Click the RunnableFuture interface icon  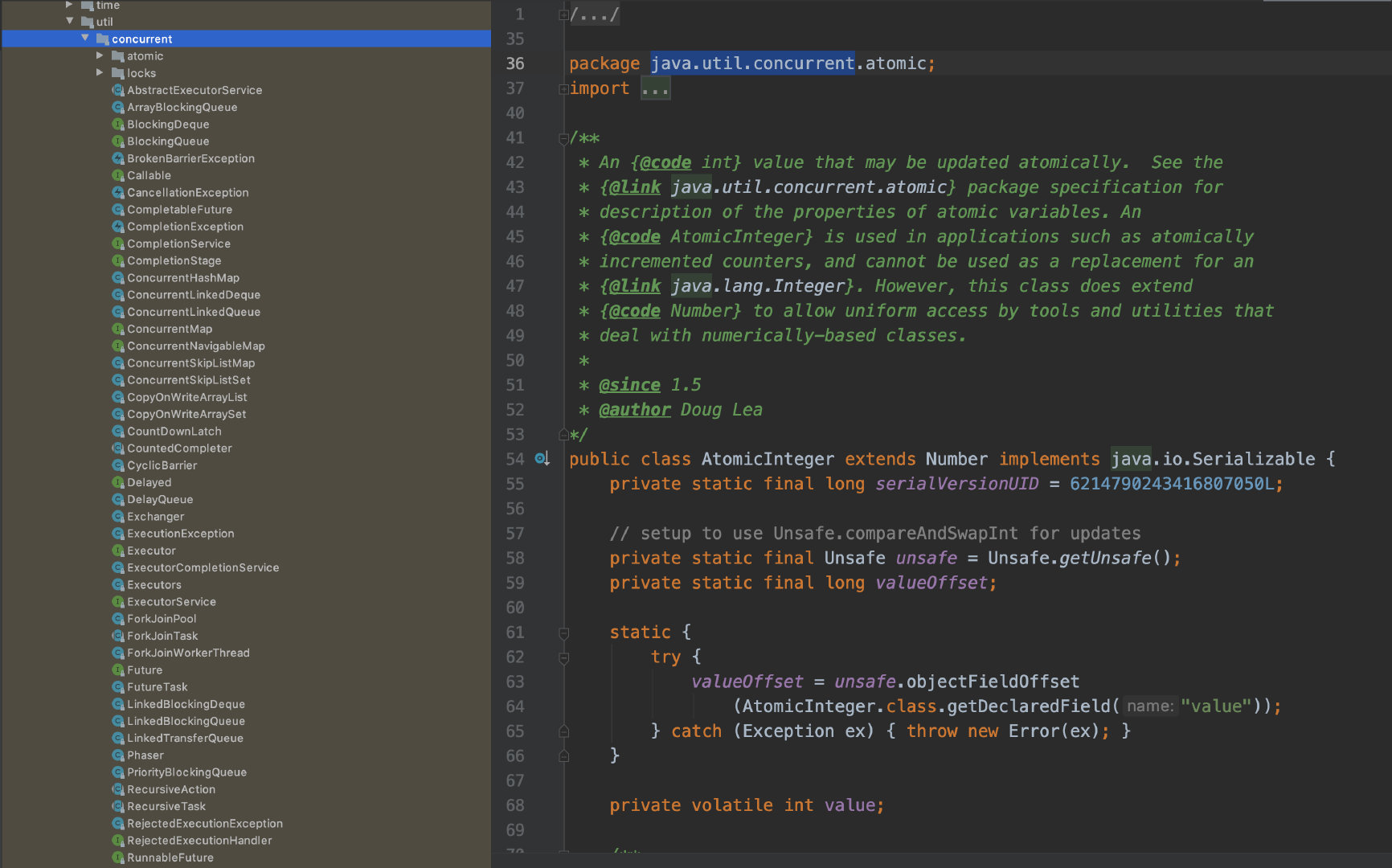(x=117, y=858)
